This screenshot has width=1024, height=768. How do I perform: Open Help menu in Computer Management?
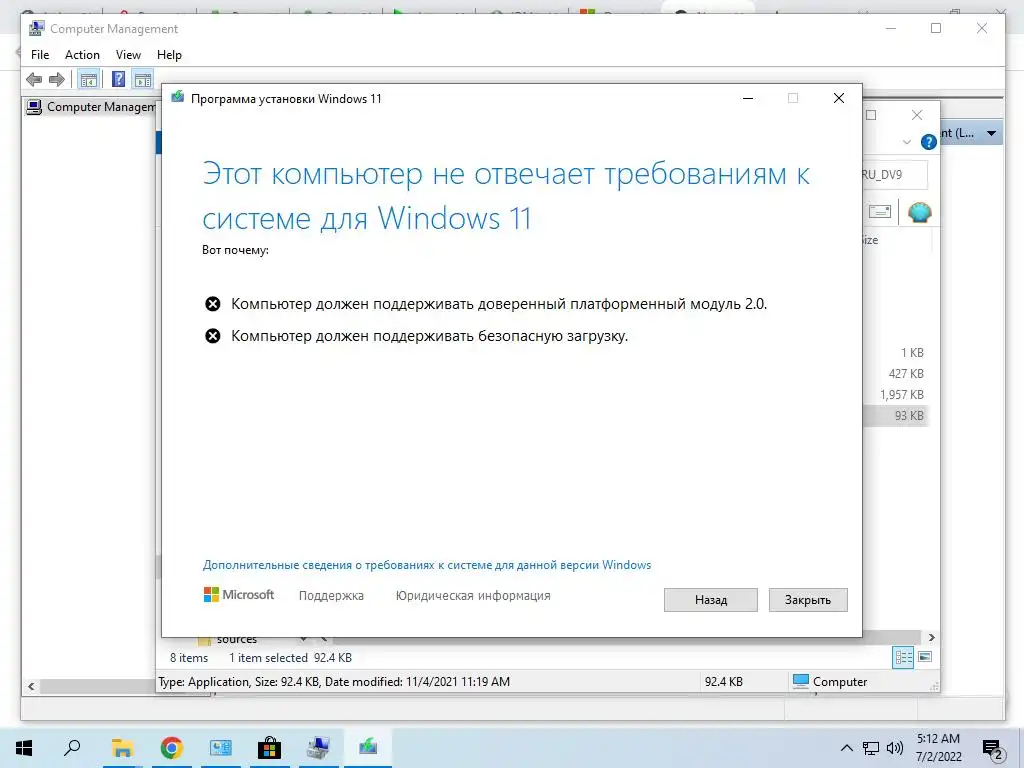pos(169,55)
